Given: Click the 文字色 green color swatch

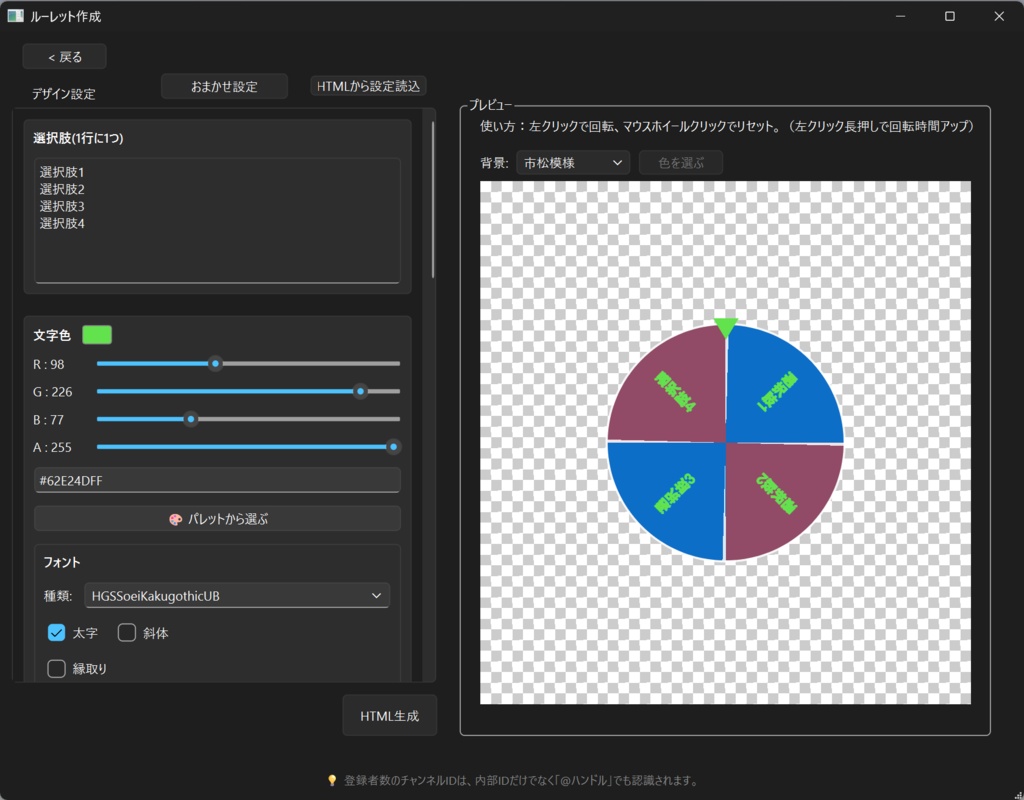Looking at the screenshot, I should (x=97, y=335).
